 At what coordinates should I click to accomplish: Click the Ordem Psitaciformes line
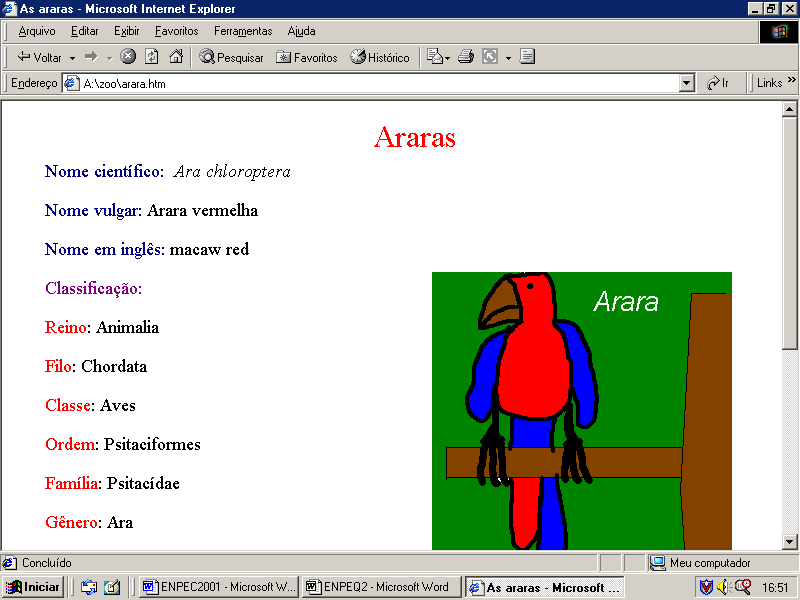123,444
